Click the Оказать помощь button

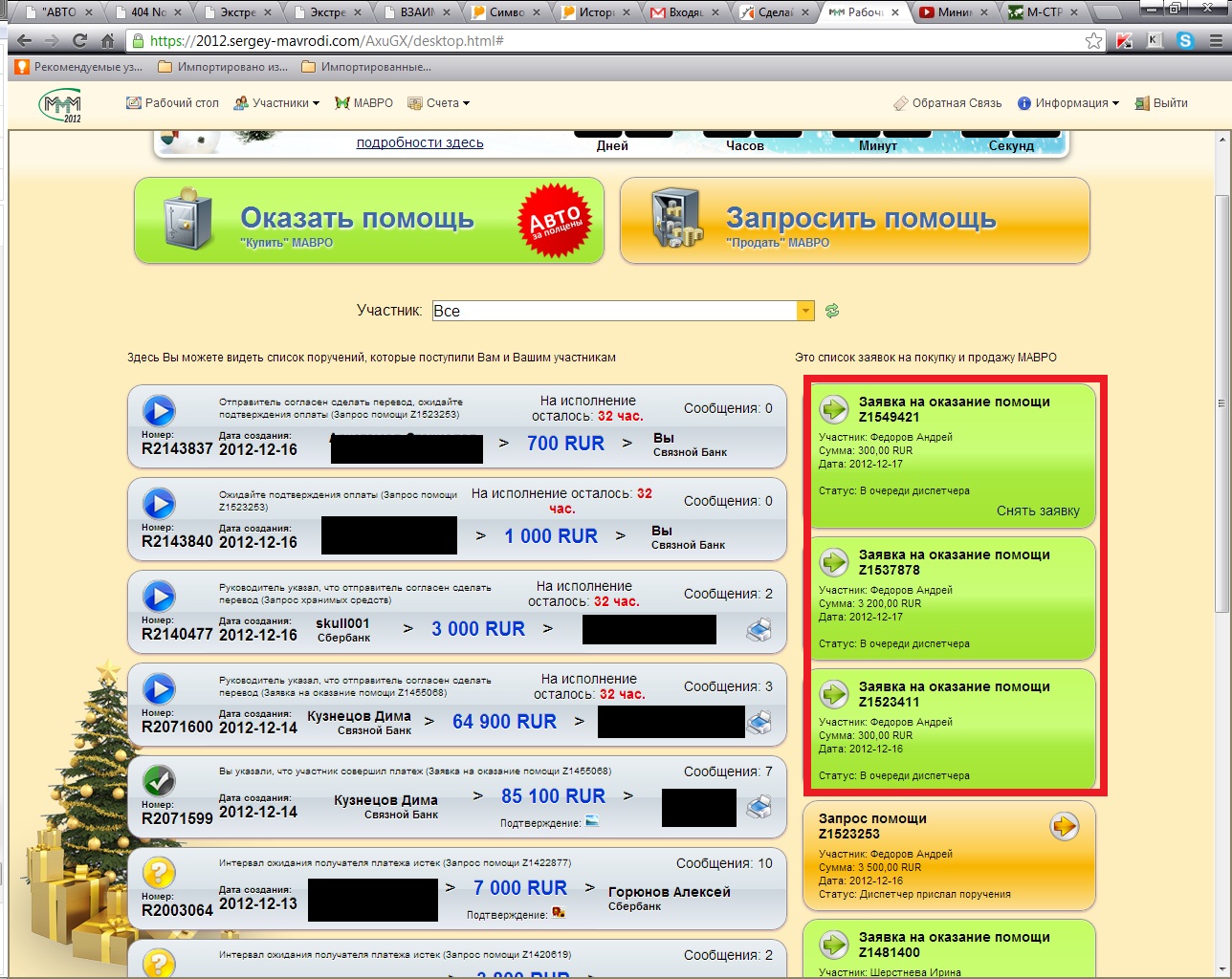(x=369, y=221)
